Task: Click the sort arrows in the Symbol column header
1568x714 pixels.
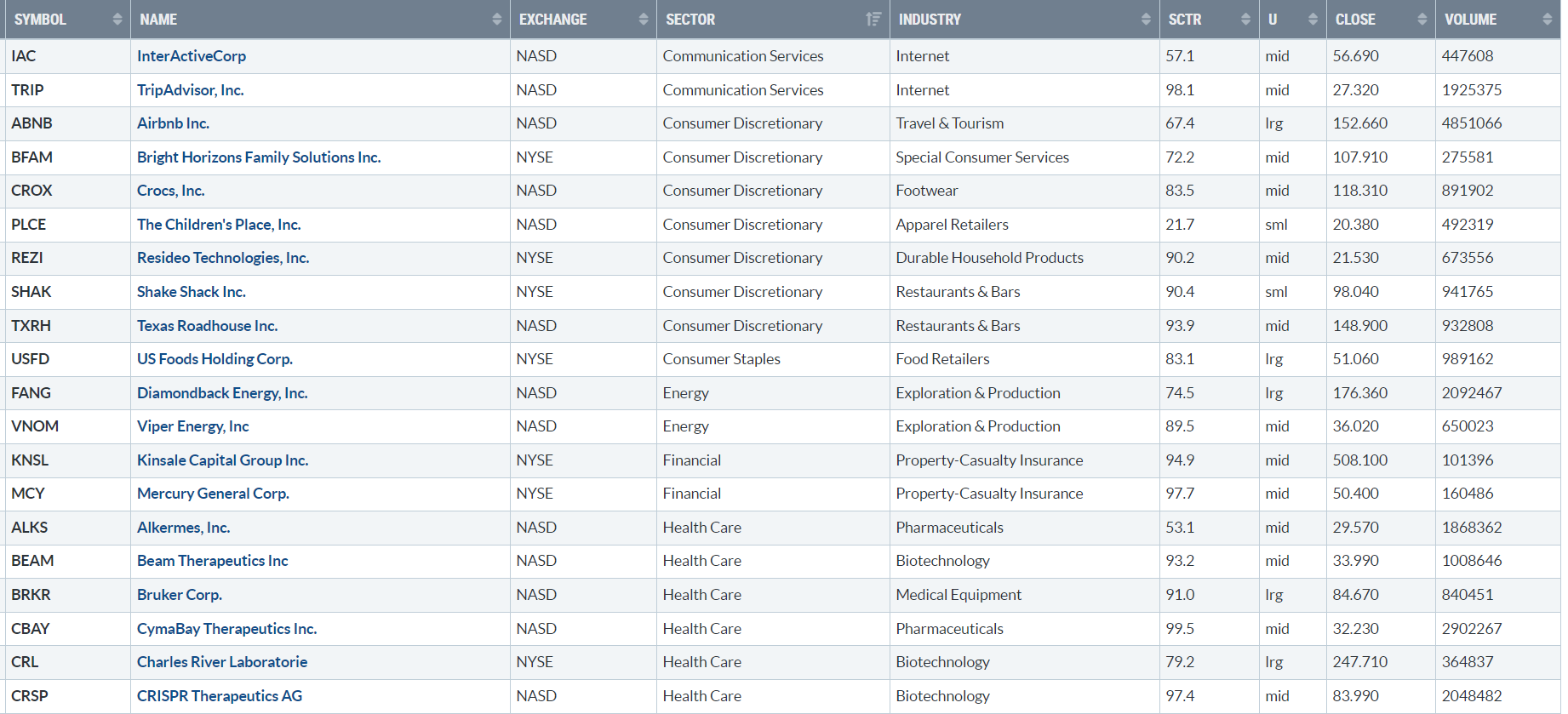Action: 117,20
